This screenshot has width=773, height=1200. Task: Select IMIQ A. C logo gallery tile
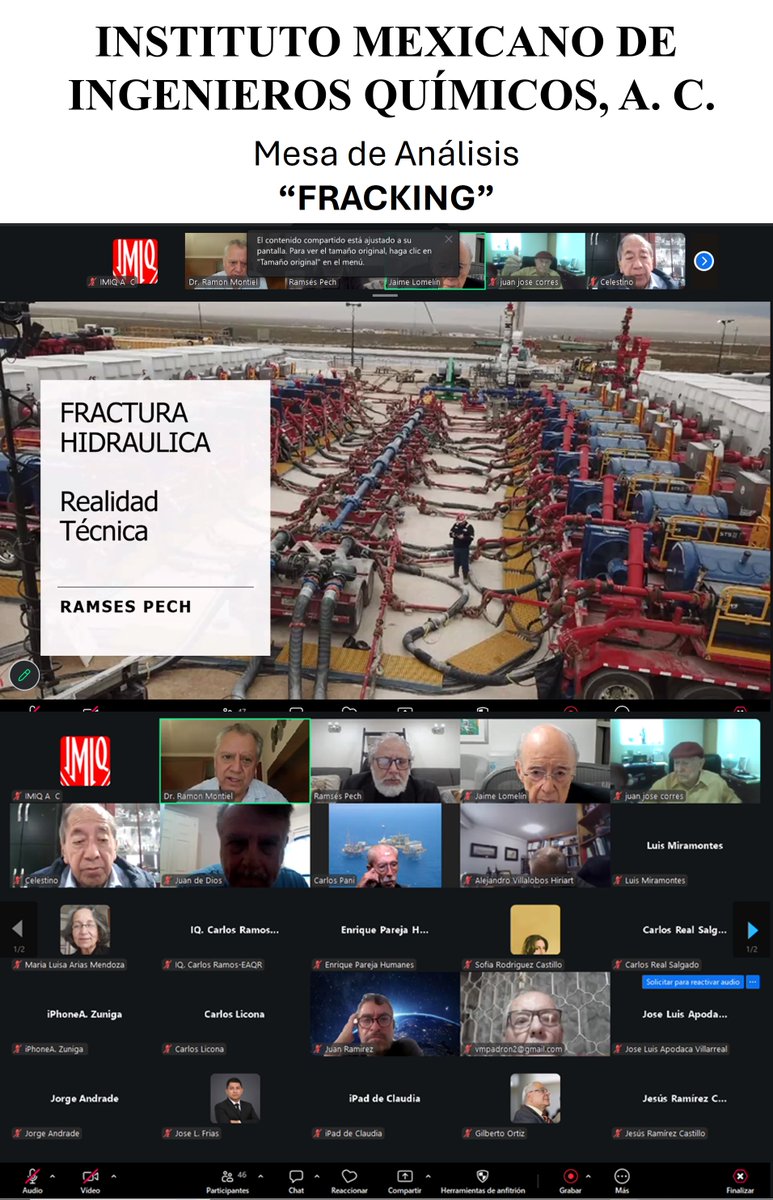coord(84,761)
